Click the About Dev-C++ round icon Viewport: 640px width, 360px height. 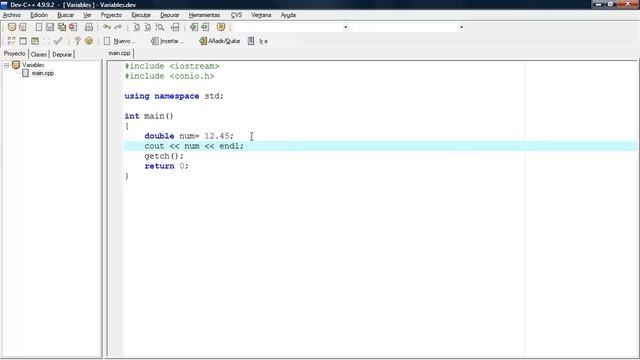[89, 41]
